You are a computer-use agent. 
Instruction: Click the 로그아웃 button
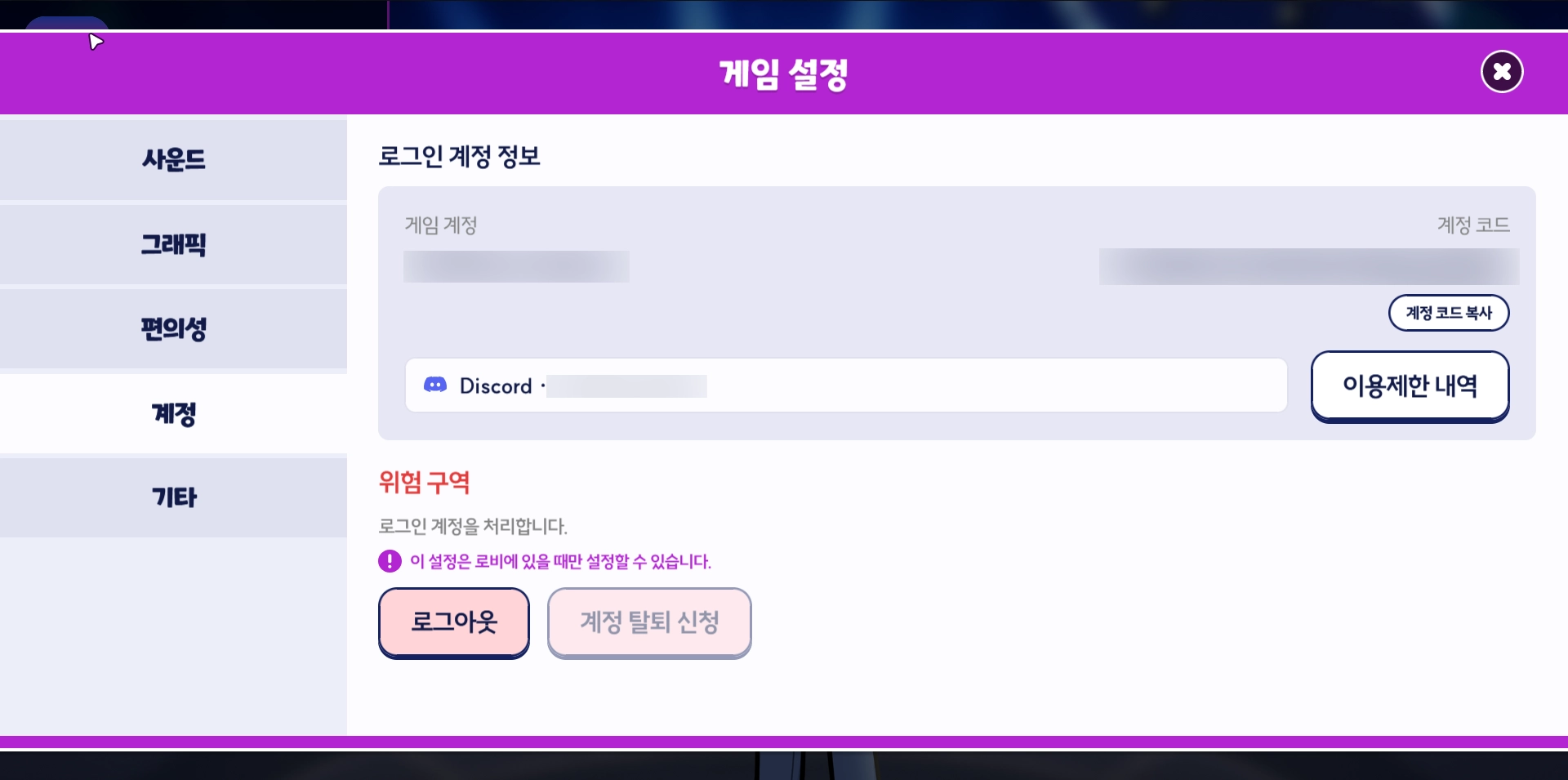click(454, 622)
